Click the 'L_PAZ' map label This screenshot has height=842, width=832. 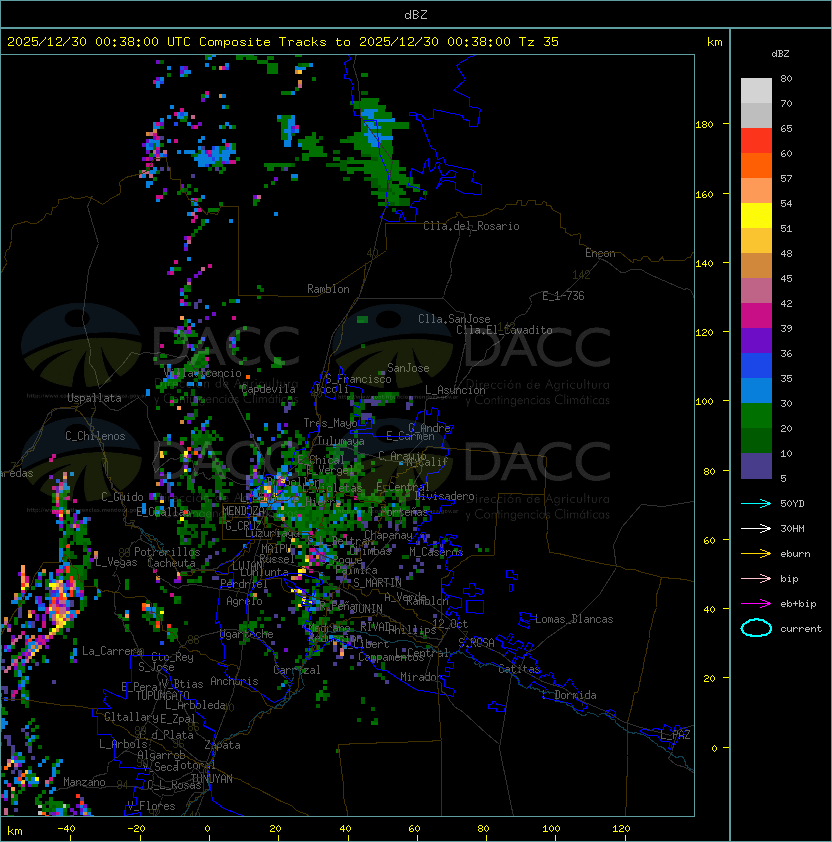(675, 735)
